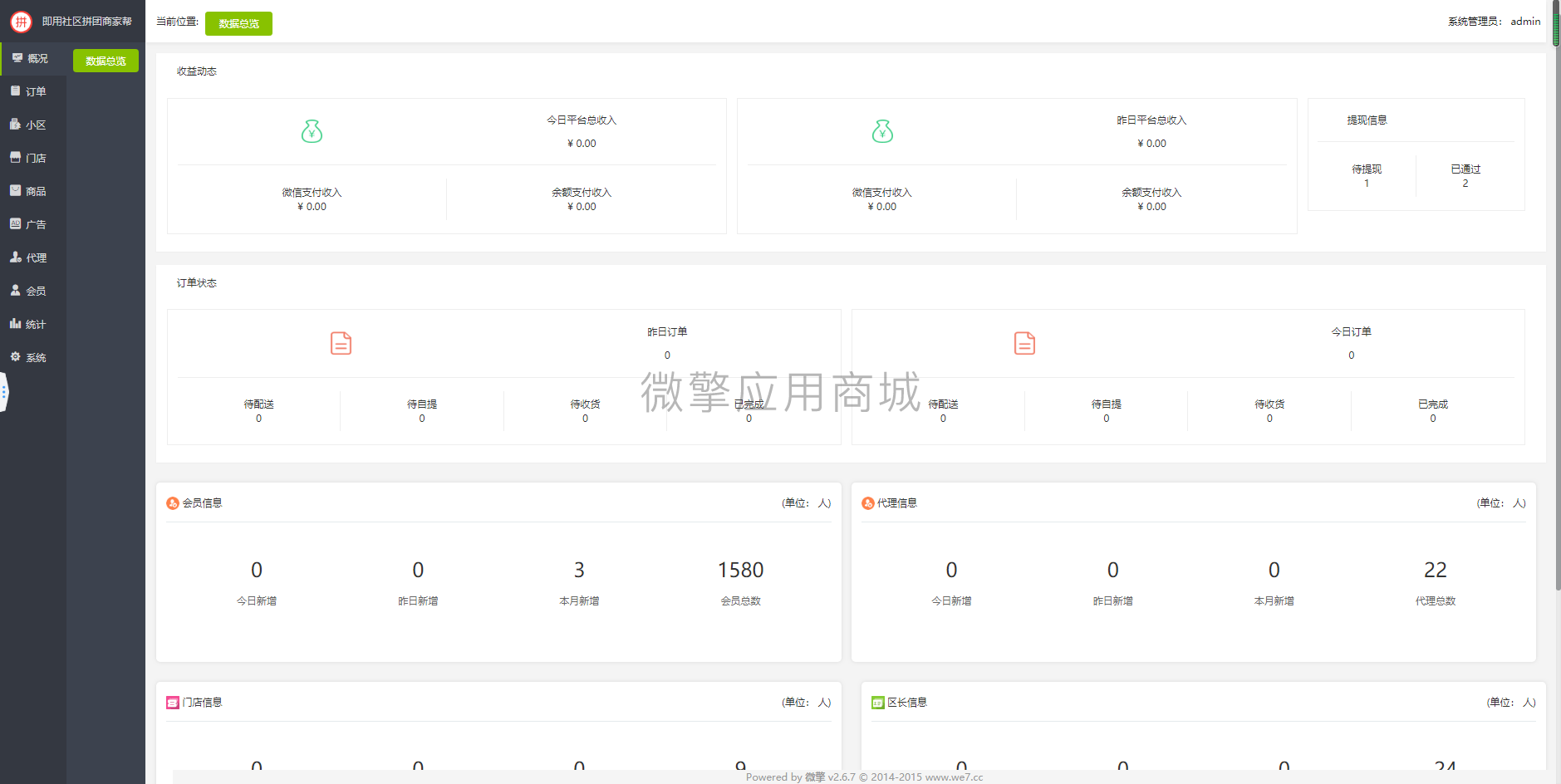Click the Powered by 微擎 footer text

pos(864,777)
